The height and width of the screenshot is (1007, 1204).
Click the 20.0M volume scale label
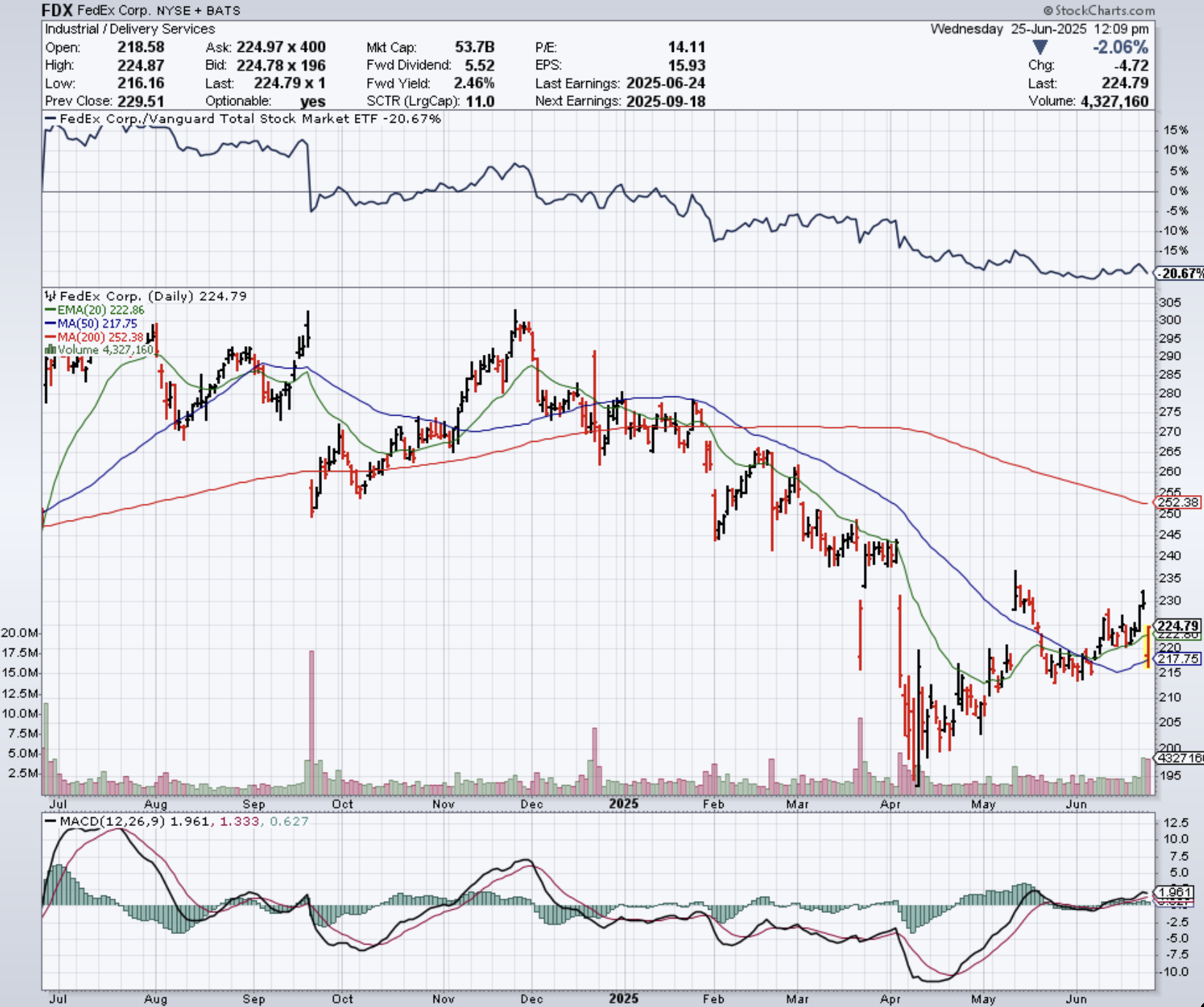pyautogui.click(x=20, y=632)
